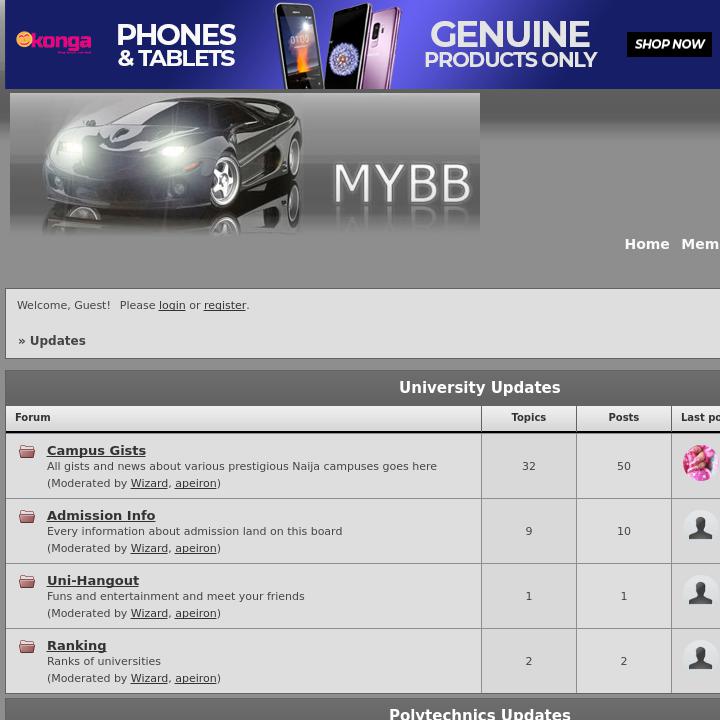Click the default avatar in Ranking row

pyautogui.click(x=701, y=658)
